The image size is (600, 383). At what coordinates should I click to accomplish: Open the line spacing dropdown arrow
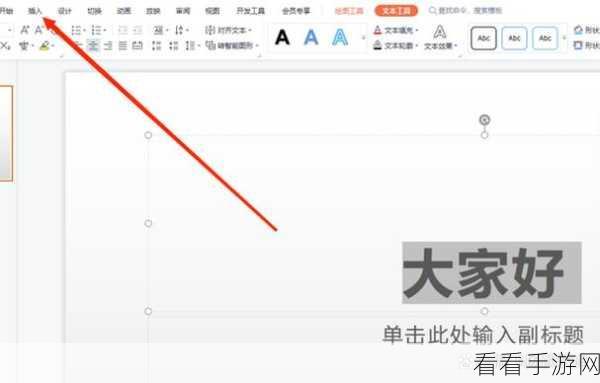(x=187, y=30)
